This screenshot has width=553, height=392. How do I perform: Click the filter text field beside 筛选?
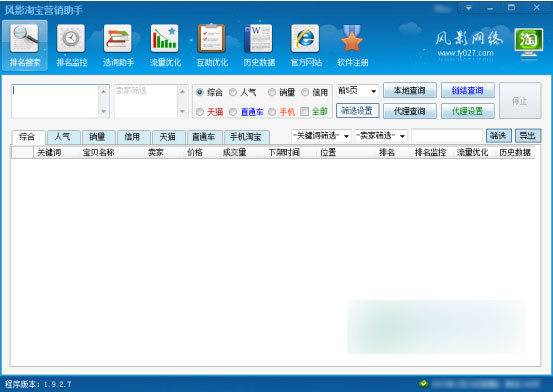point(447,136)
